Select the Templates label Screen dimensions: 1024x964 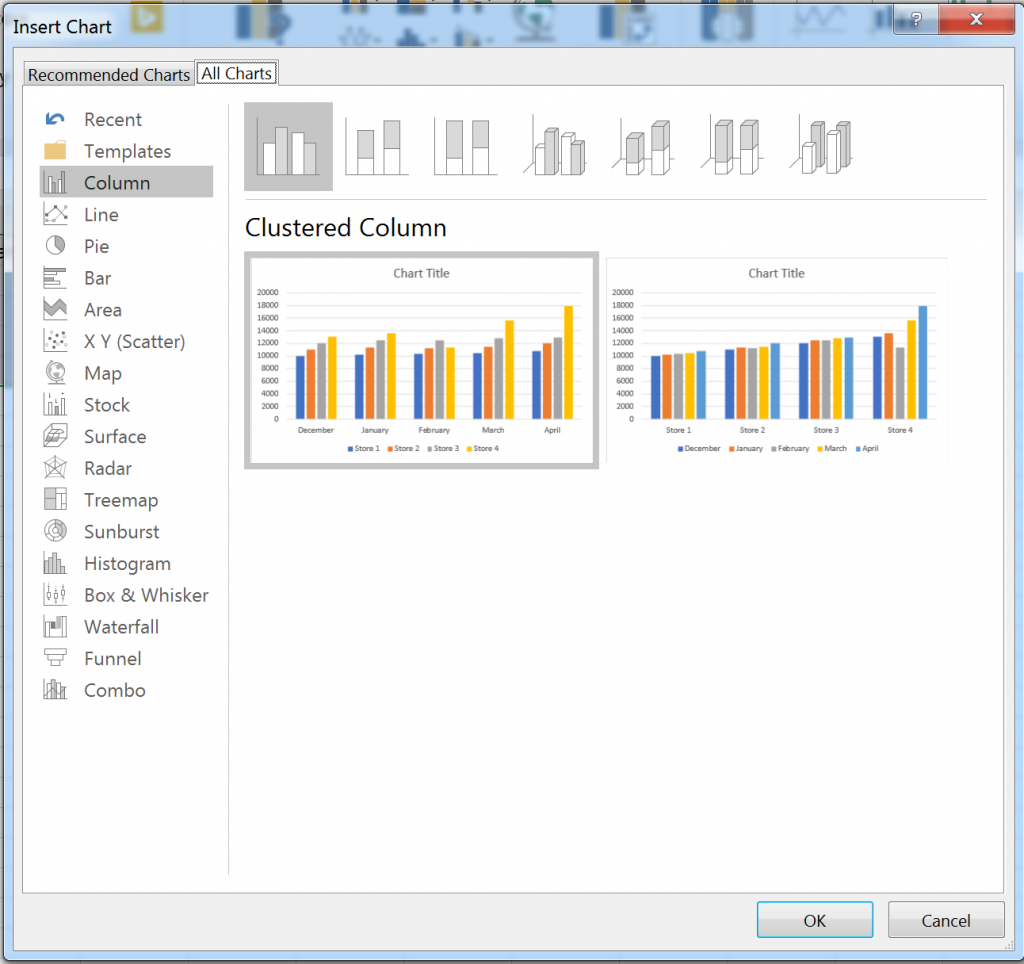pyautogui.click(x=127, y=152)
